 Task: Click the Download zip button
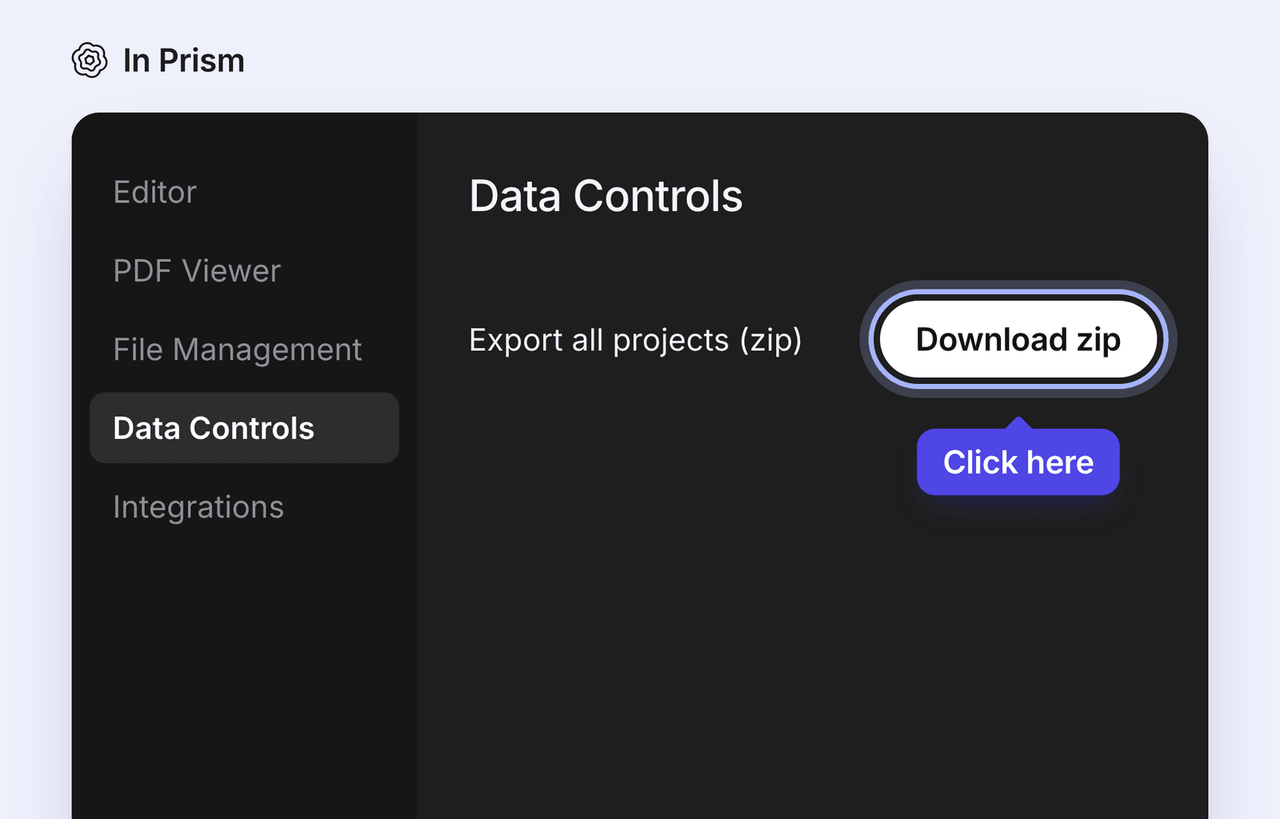click(1018, 339)
